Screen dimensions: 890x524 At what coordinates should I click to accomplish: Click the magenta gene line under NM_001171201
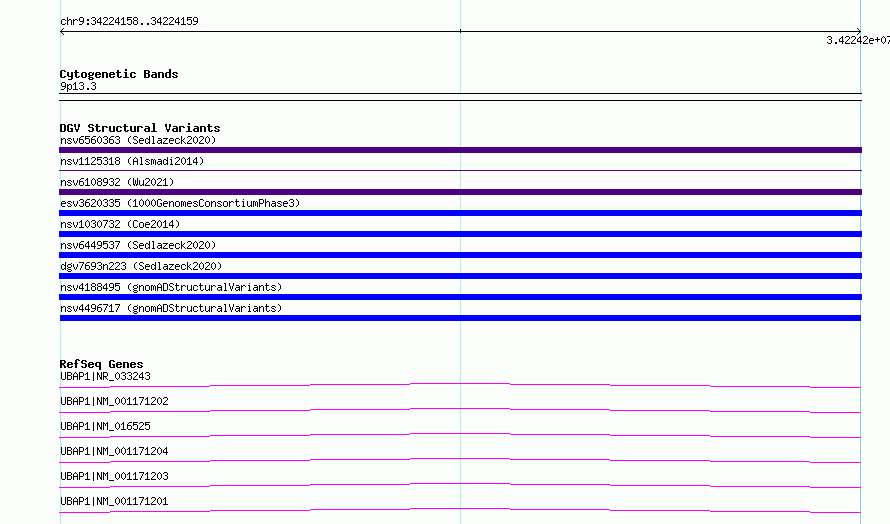point(460,510)
